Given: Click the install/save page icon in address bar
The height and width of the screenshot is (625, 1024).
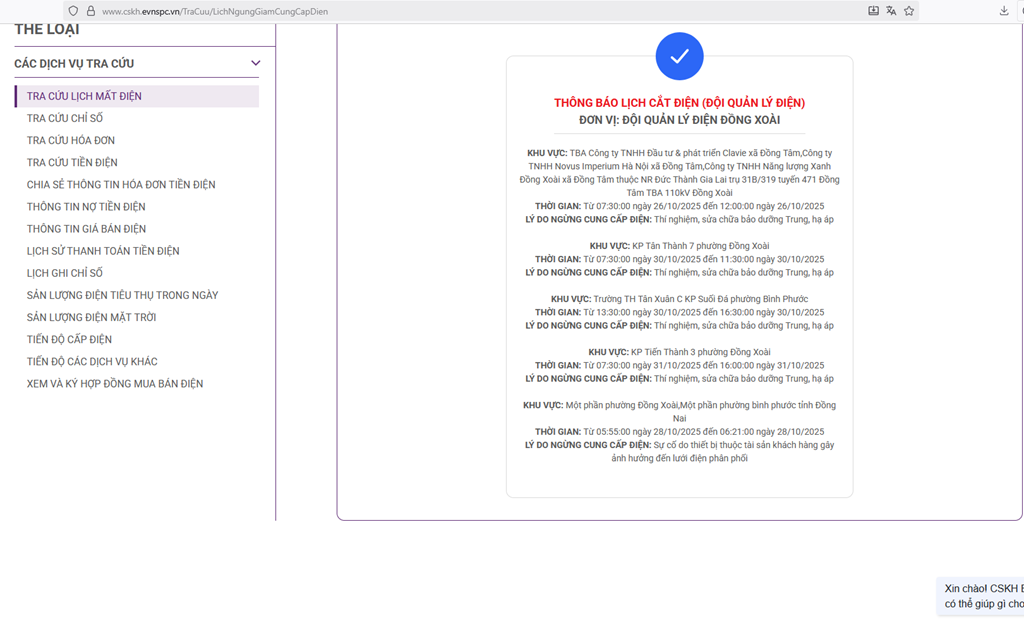Looking at the screenshot, I should [x=873, y=11].
